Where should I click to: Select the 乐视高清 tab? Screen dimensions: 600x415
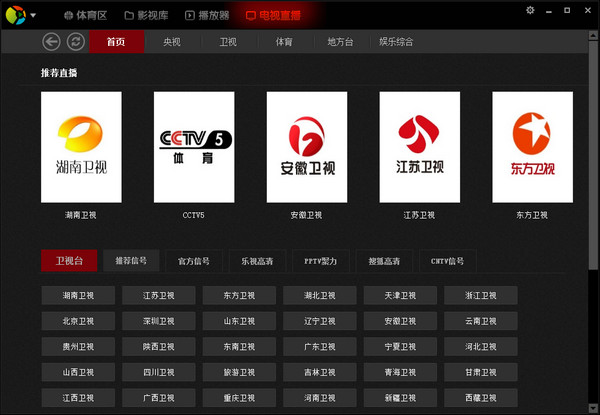point(258,261)
